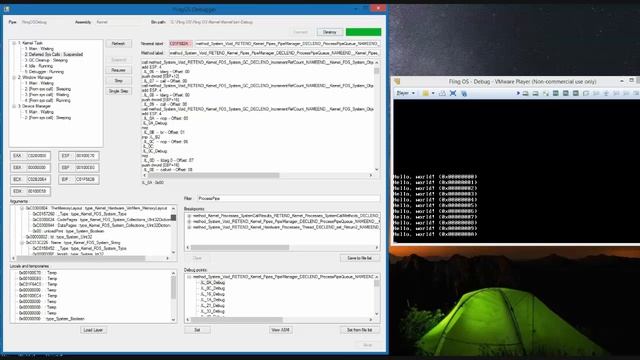Click the Debug points list vertical scrollbar
The width and height of the screenshot is (640, 360).
pyautogui.click(x=377, y=296)
